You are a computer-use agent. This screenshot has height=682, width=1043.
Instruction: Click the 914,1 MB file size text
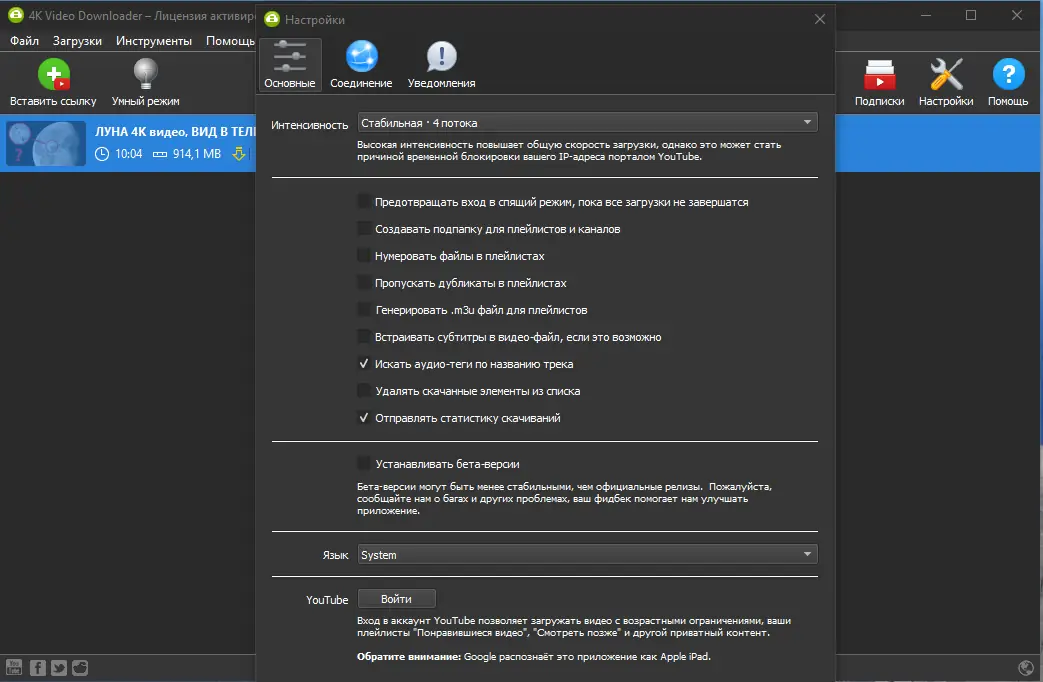(x=197, y=154)
